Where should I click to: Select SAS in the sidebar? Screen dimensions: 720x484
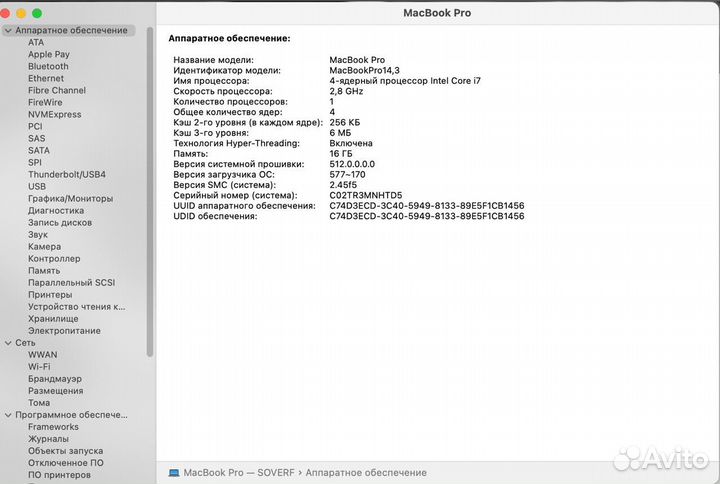click(x=37, y=138)
